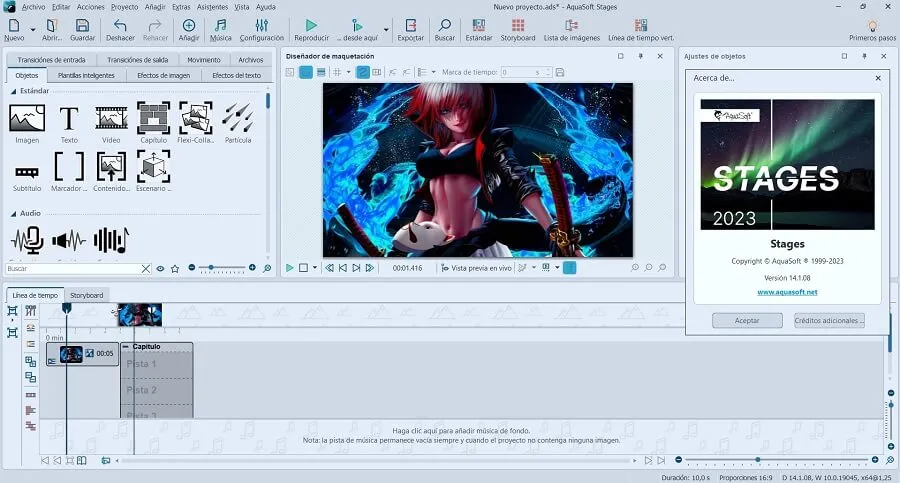Toggle favorites star in toolbox
900x483 pixels.
click(175, 269)
